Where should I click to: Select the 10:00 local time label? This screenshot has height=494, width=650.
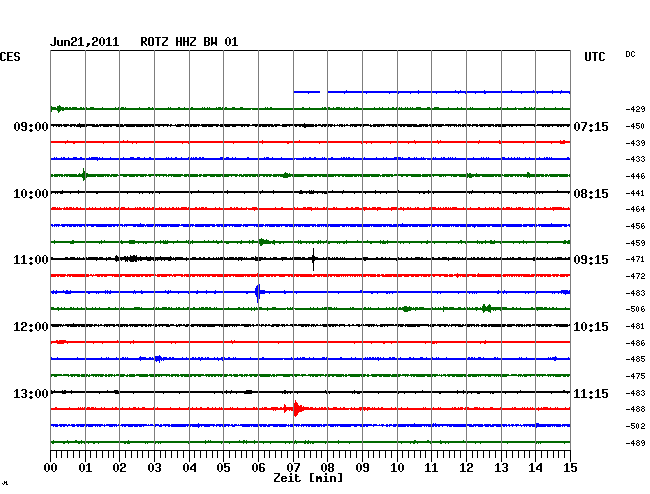coord(31,194)
